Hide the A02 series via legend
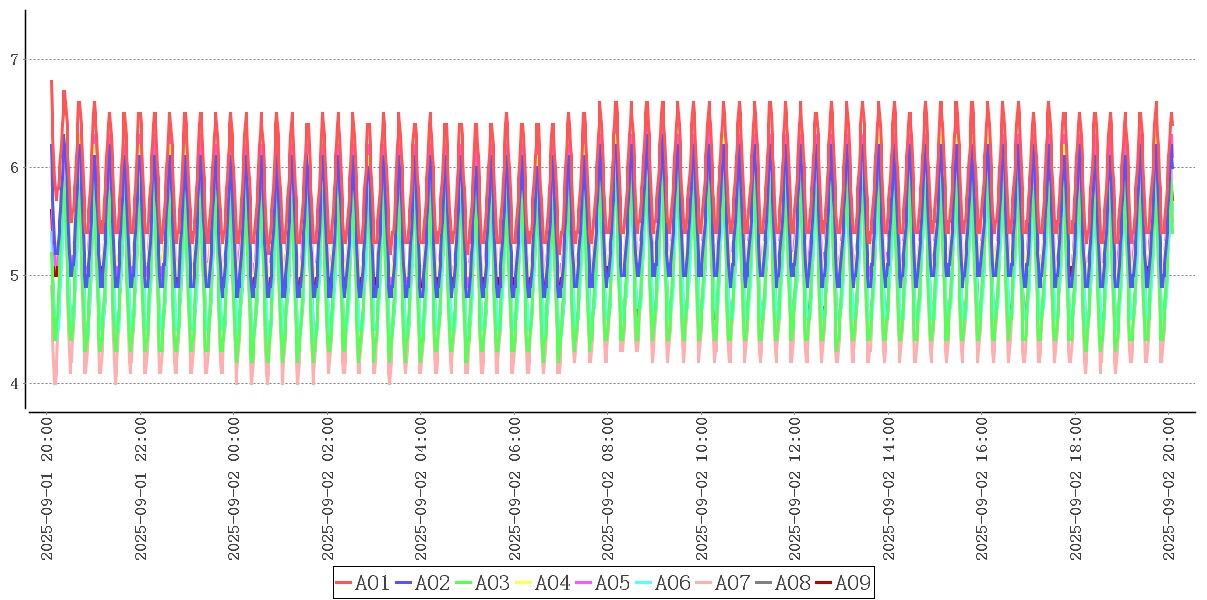The image size is (1207, 600). click(422, 583)
